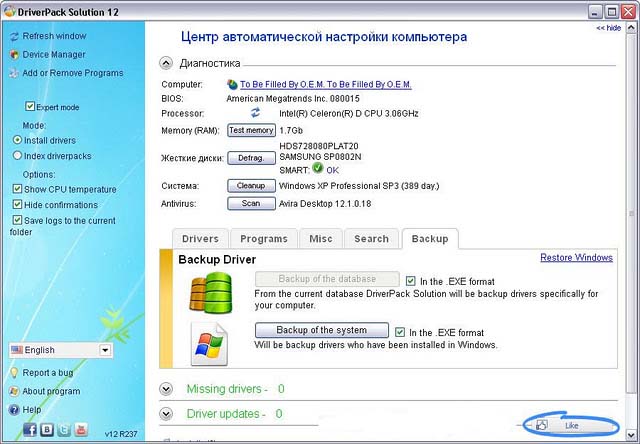Expand the Driver updates section
640x444 pixels.
pos(166,414)
